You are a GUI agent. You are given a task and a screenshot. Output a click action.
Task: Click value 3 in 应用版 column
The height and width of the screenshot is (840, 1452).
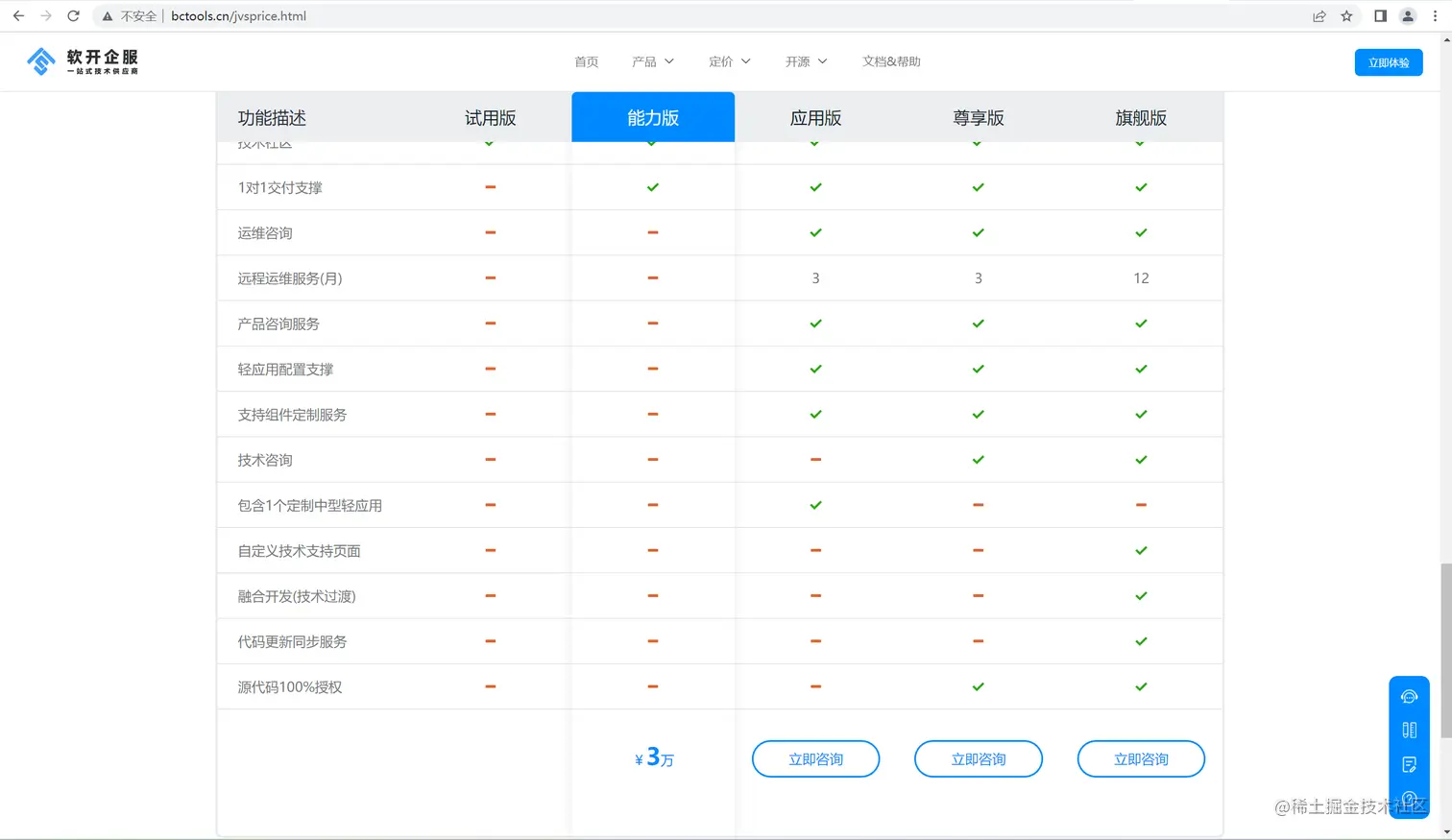click(x=815, y=278)
